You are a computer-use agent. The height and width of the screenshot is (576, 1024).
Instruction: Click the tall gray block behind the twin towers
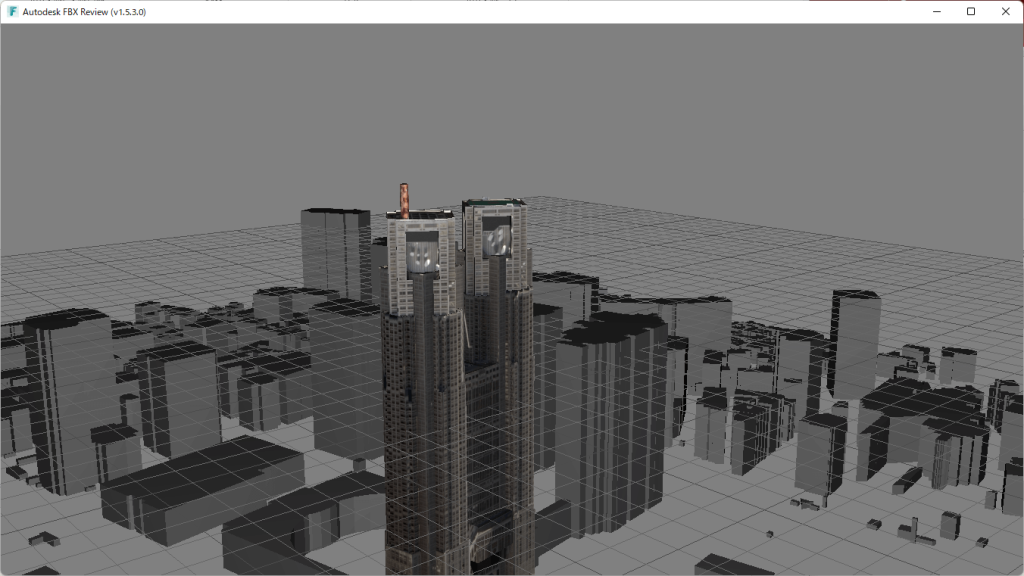[335, 250]
